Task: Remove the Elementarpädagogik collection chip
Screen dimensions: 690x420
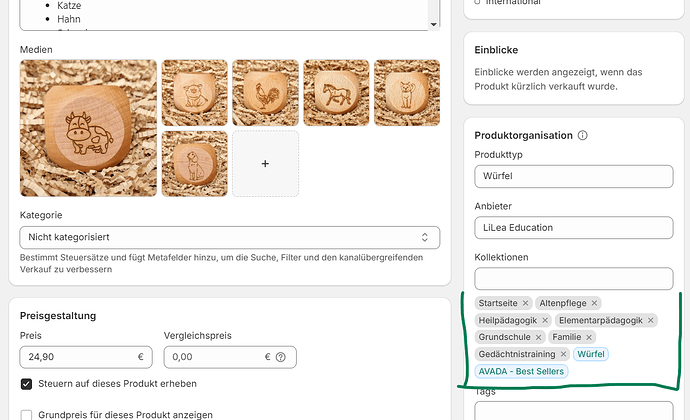Action: click(650, 320)
